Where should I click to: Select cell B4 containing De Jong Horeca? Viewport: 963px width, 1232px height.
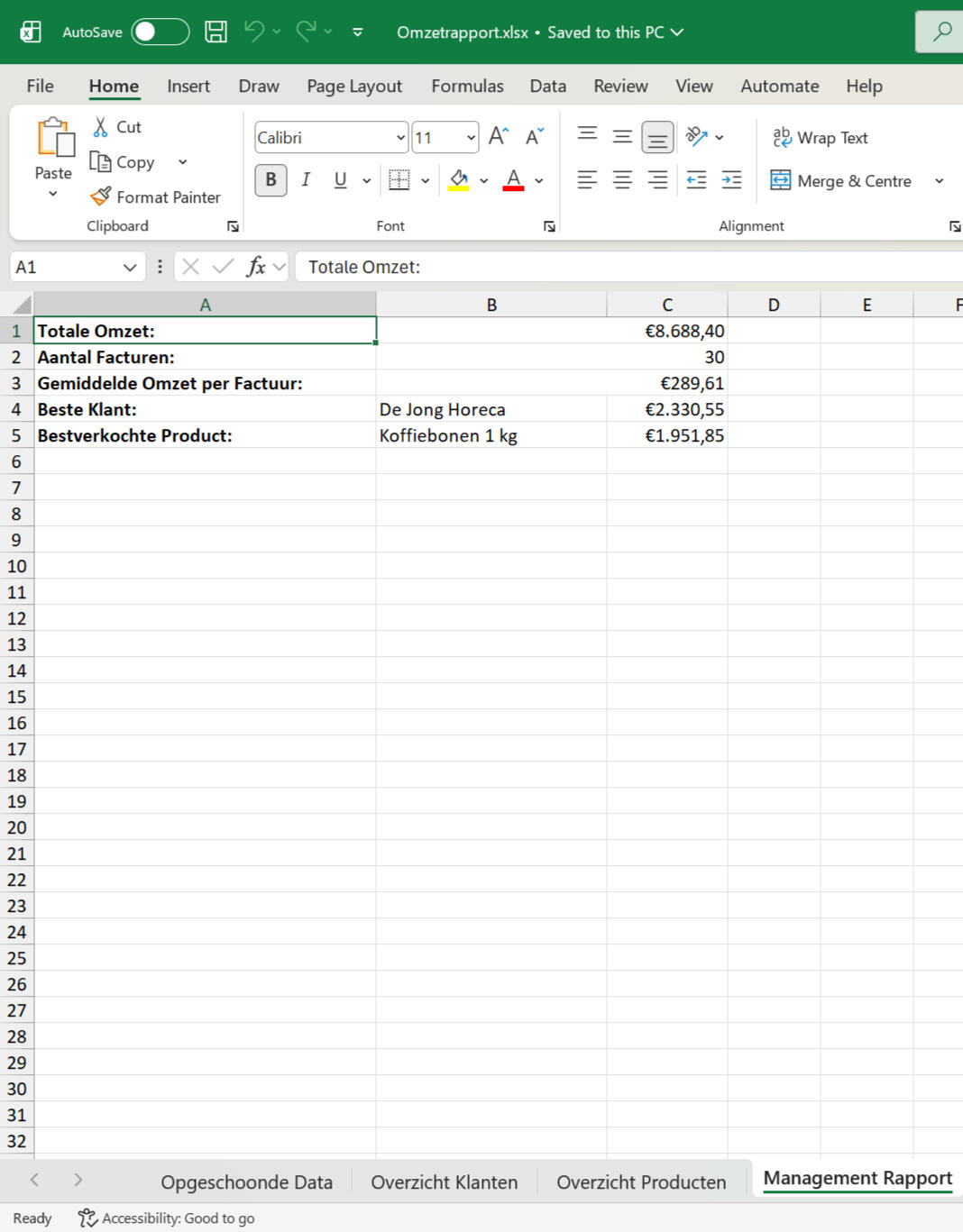coord(491,409)
